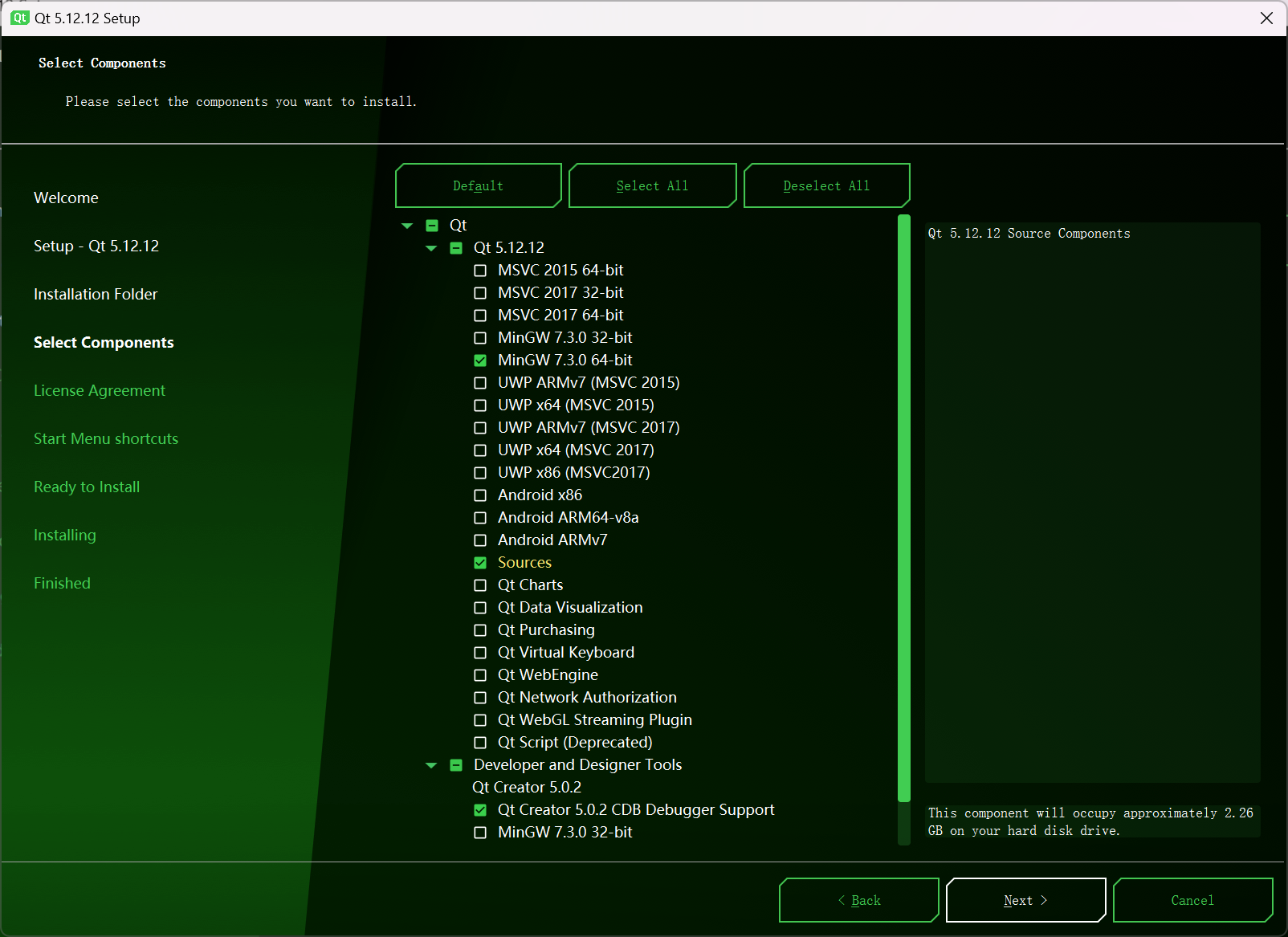
Task: Collapse Developer and Designer Tools node
Action: 431,765
